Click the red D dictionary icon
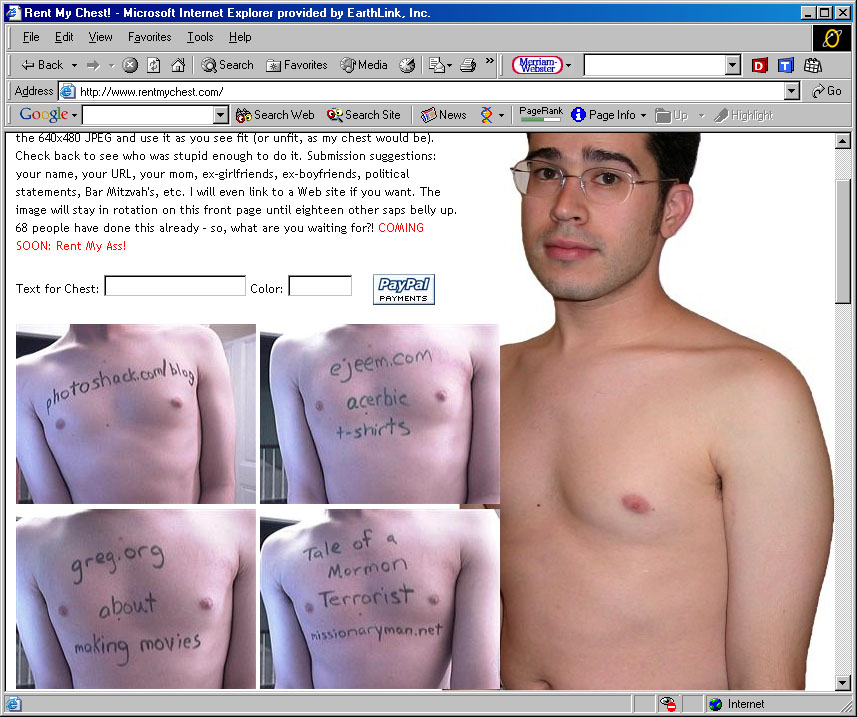The height and width of the screenshot is (717, 857). pos(760,65)
